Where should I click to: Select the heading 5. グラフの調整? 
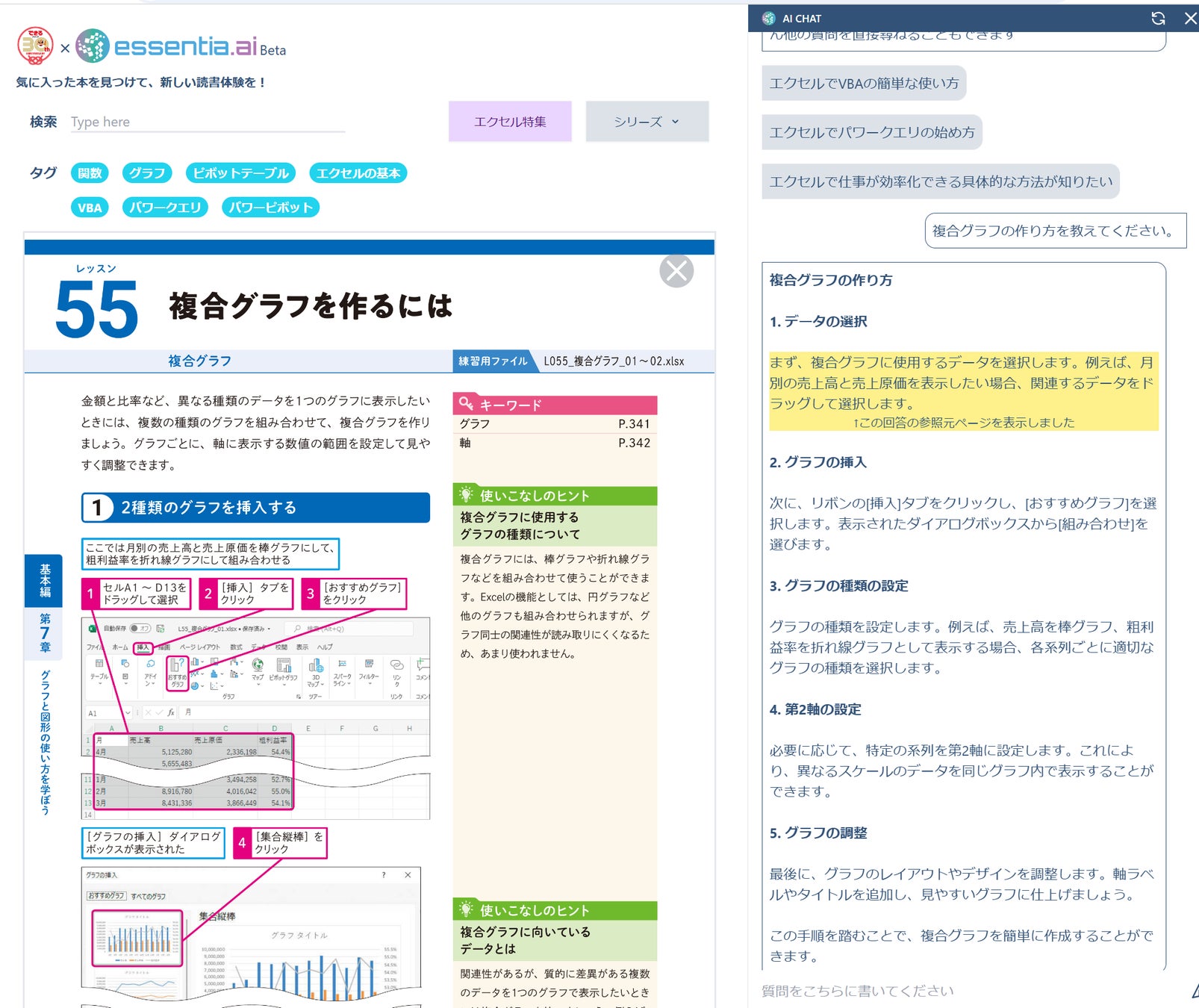click(x=818, y=833)
